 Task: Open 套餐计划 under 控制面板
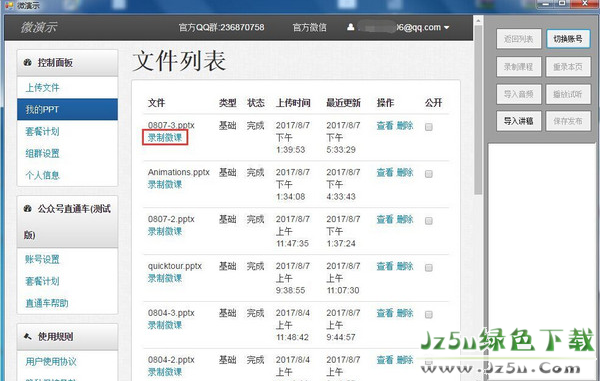[42, 131]
